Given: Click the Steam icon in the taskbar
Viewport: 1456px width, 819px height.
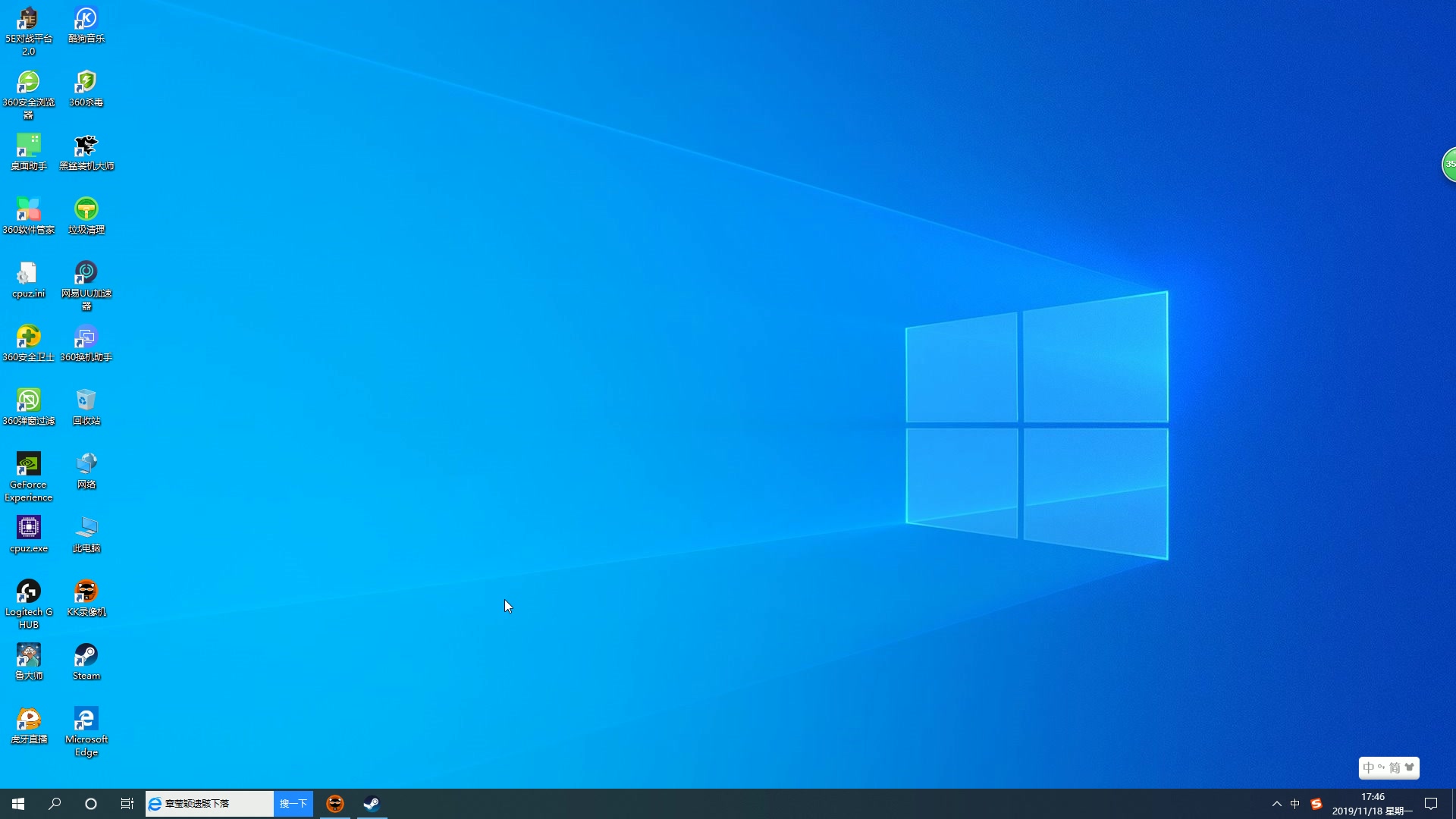Looking at the screenshot, I should tap(372, 804).
